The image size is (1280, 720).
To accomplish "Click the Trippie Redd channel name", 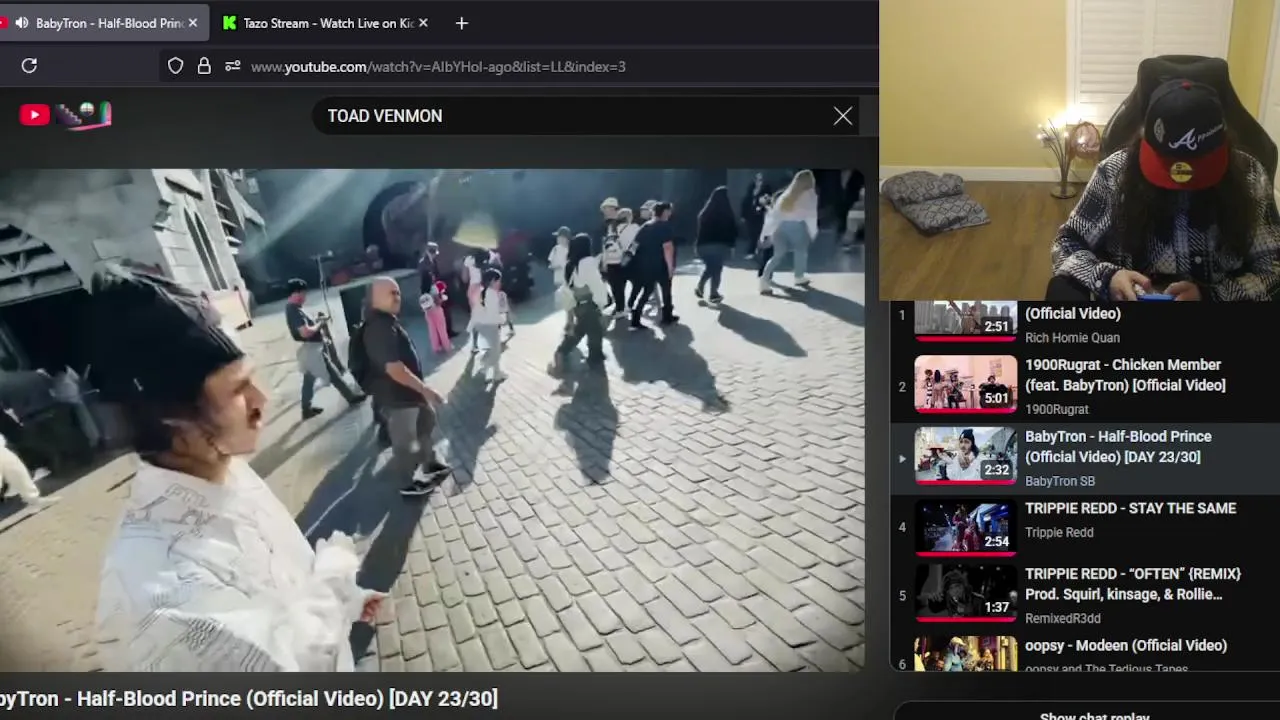I will (1059, 533).
